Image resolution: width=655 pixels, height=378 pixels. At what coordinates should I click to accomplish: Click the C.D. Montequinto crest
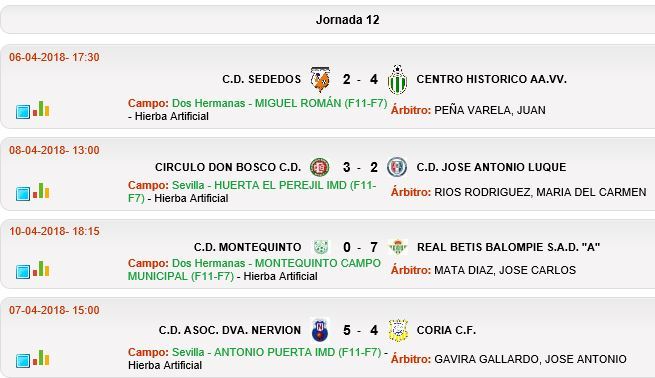[x=320, y=247]
